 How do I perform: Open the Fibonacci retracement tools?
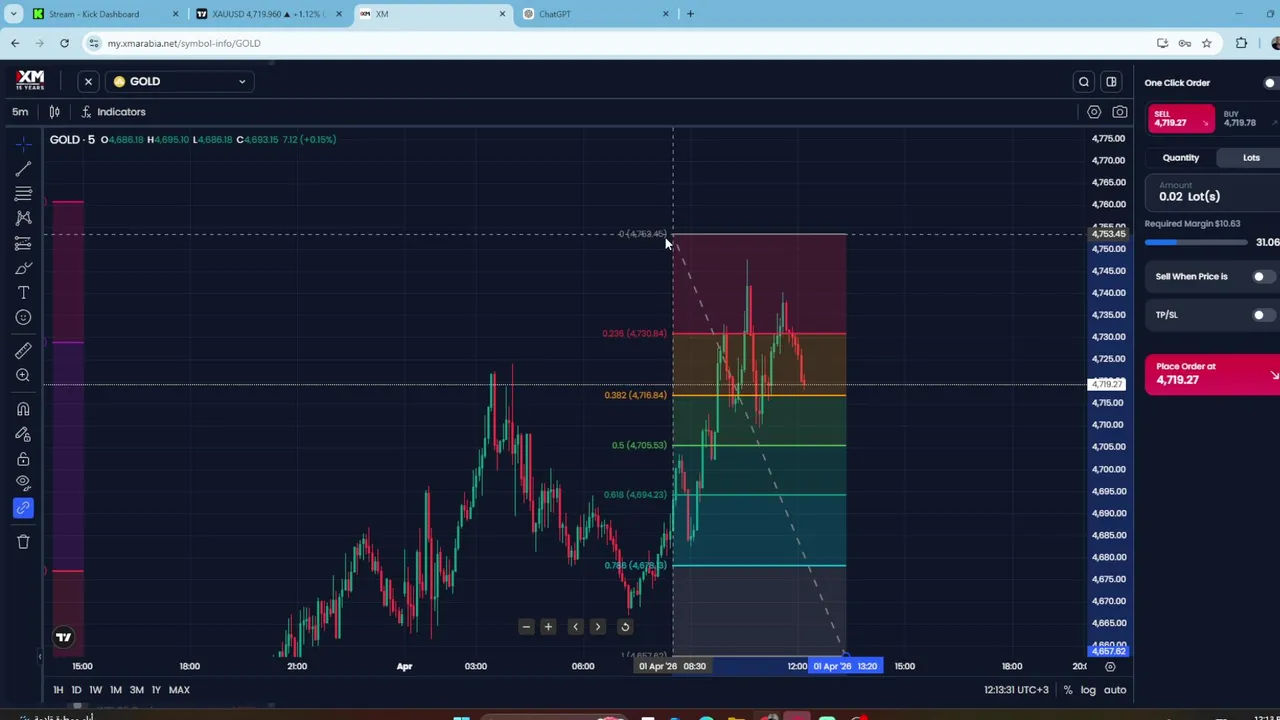(23, 194)
